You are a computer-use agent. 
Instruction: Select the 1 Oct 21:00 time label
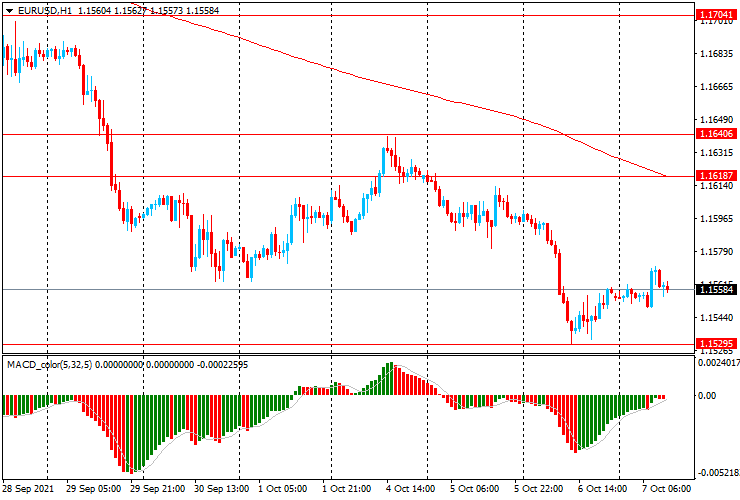[347, 489]
